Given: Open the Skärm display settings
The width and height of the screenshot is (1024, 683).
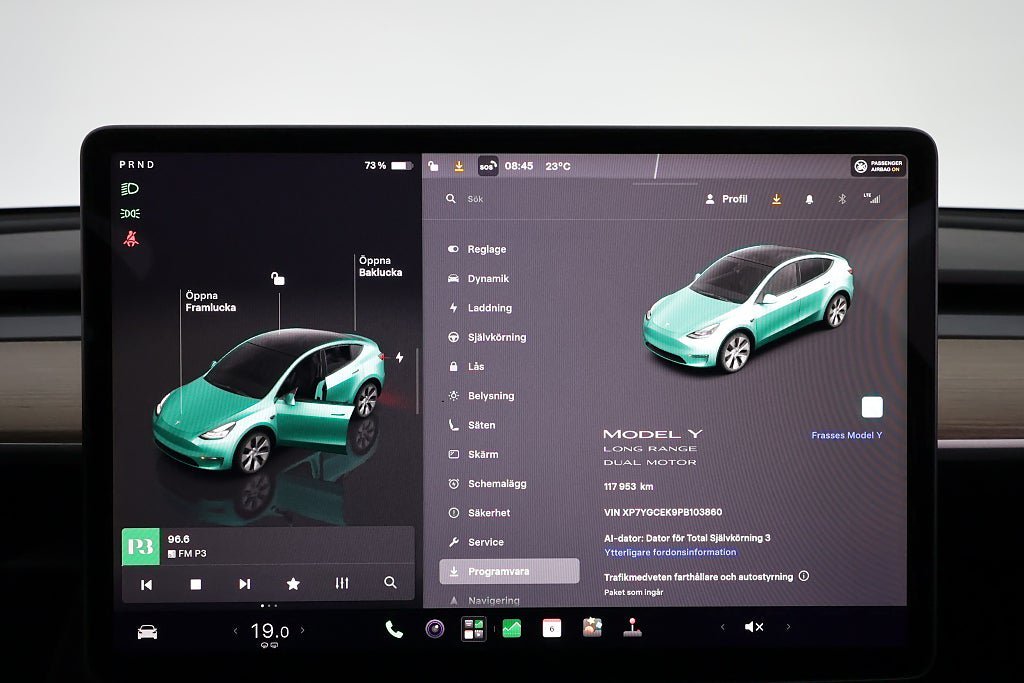Looking at the screenshot, I should (x=473, y=454).
